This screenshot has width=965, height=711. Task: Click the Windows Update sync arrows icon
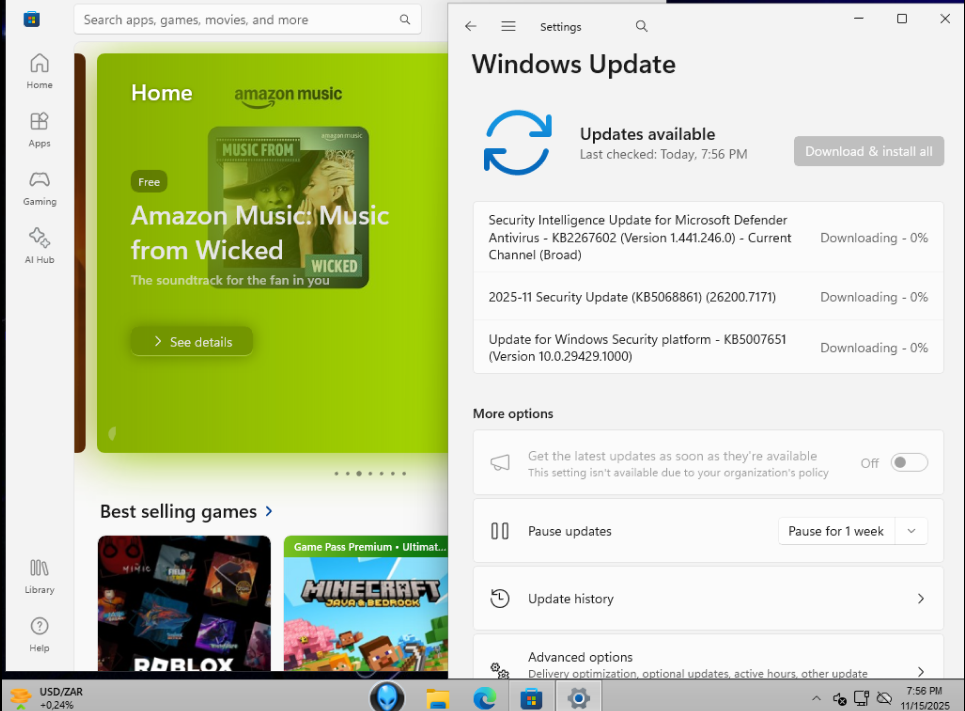click(x=517, y=142)
